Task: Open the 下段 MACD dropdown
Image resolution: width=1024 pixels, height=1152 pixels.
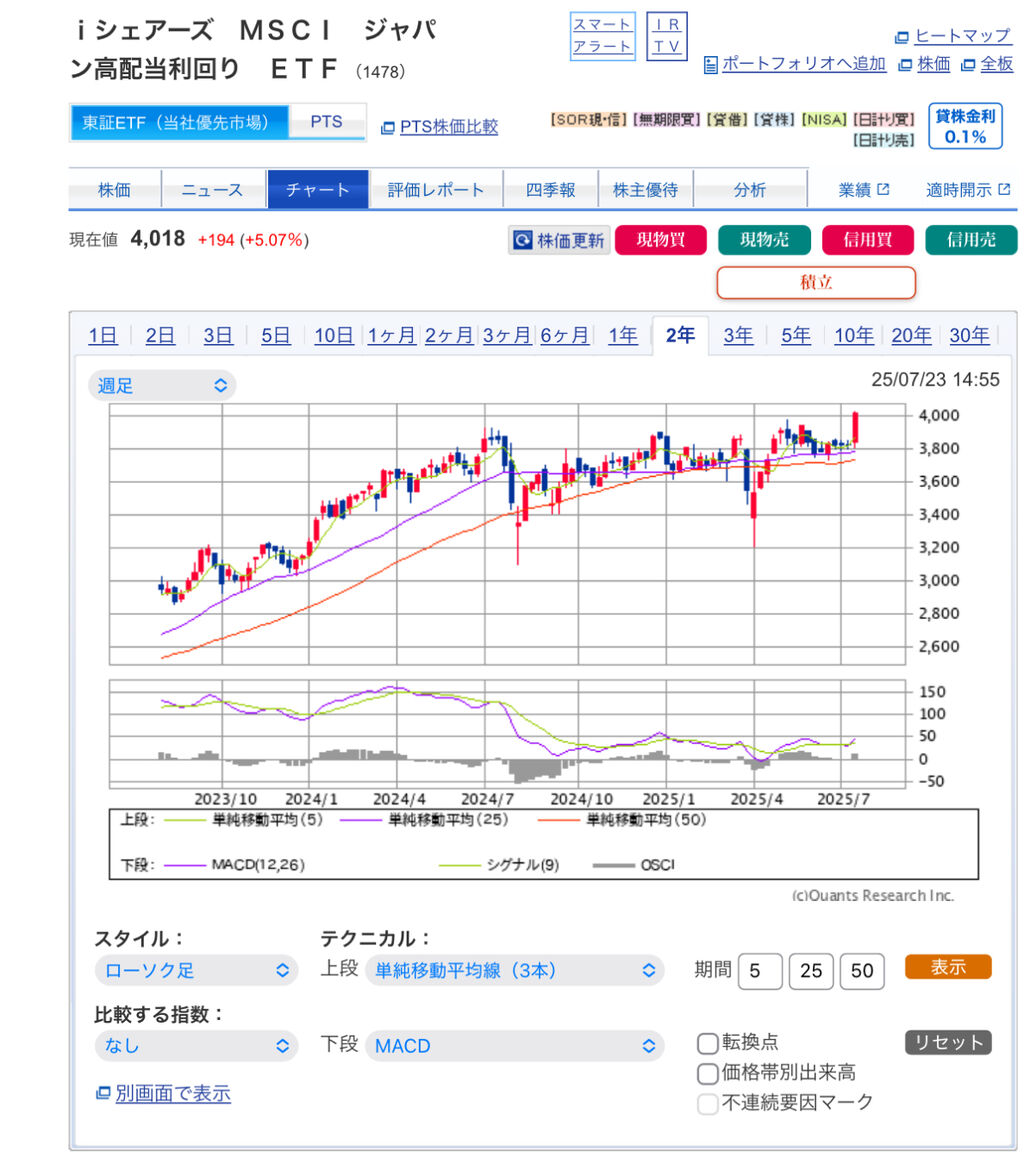Action: pyautogui.click(x=514, y=1046)
